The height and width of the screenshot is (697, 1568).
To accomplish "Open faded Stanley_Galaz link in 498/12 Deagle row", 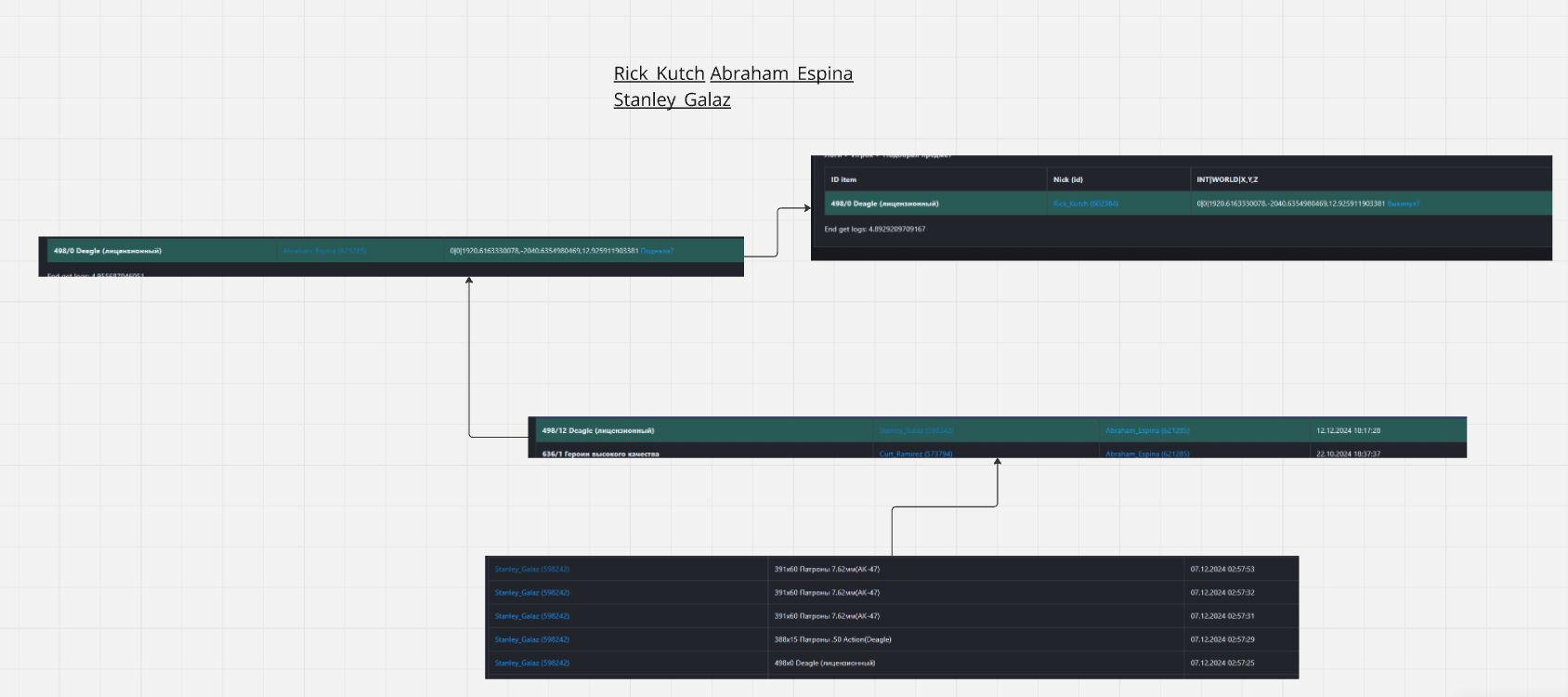I will [x=915, y=430].
